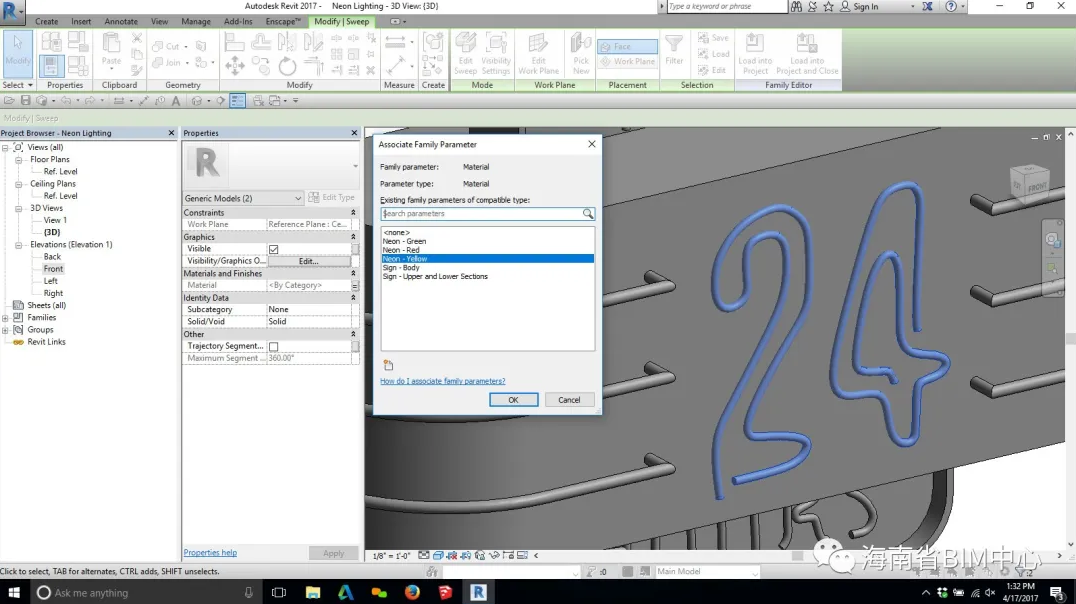This screenshot has height=604, width=1076.
Task: Select the Filter tool in the ribbon
Action: (674, 50)
